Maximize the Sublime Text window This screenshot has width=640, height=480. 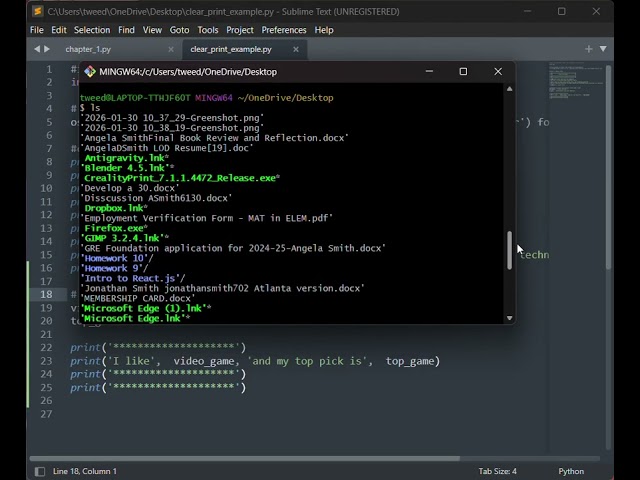562,11
